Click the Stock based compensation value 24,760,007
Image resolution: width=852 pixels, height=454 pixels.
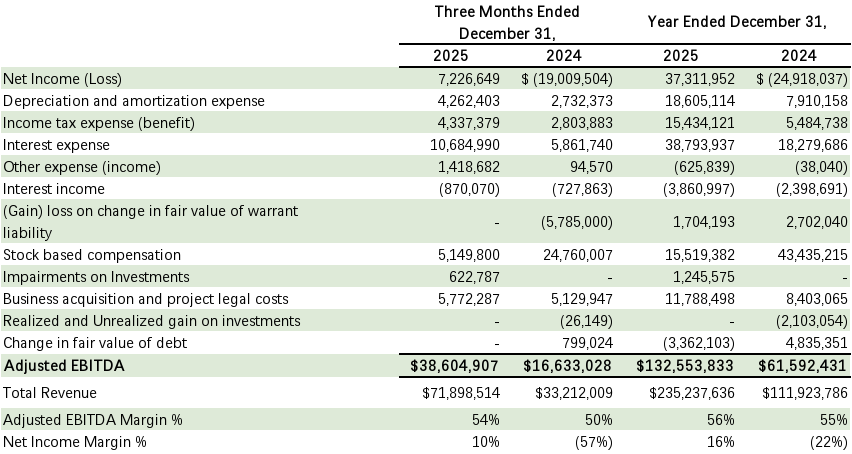[568, 255]
